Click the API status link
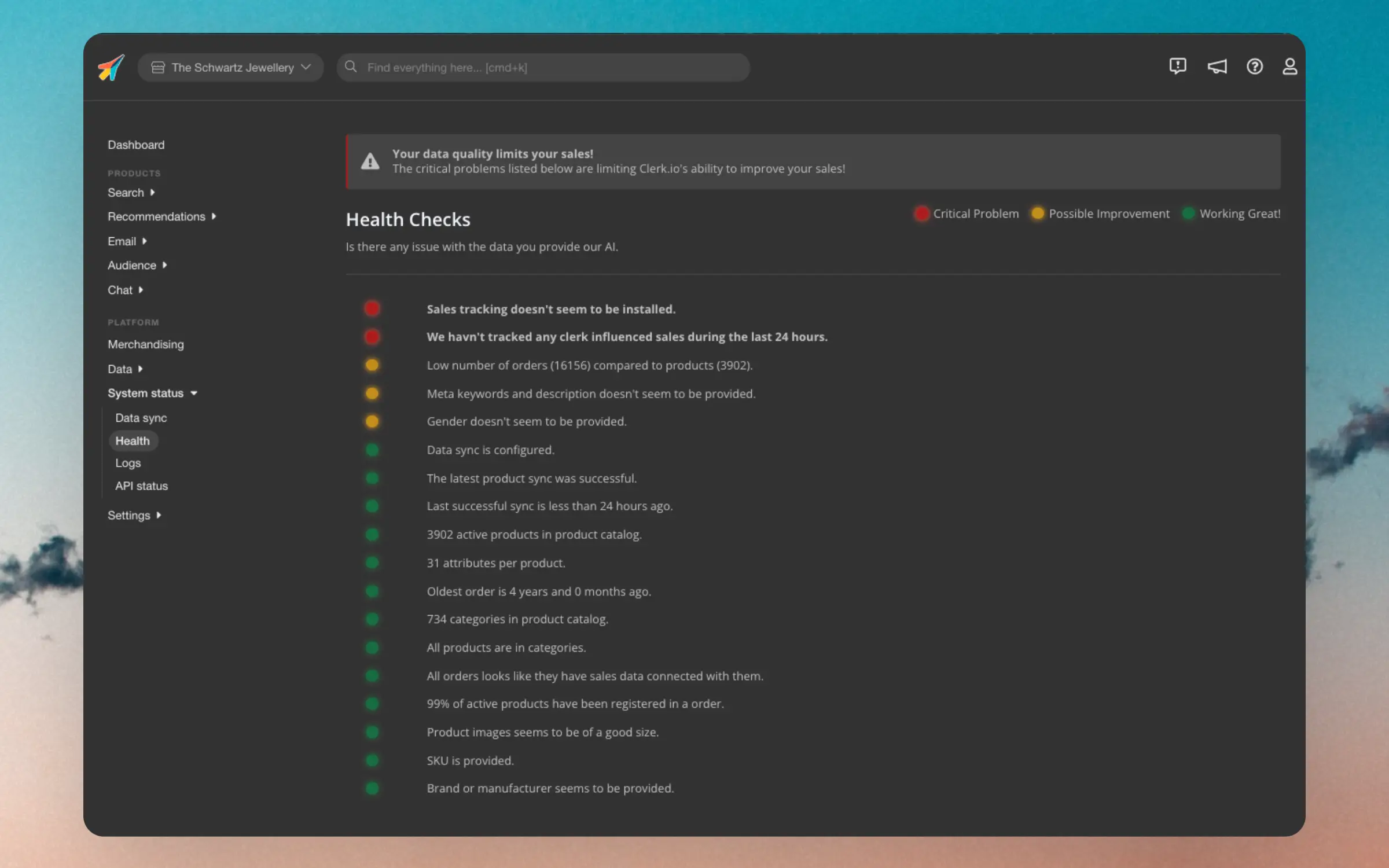Image resolution: width=1389 pixels, height=868 pixels. pyautogui.click(x=141, y=485)
